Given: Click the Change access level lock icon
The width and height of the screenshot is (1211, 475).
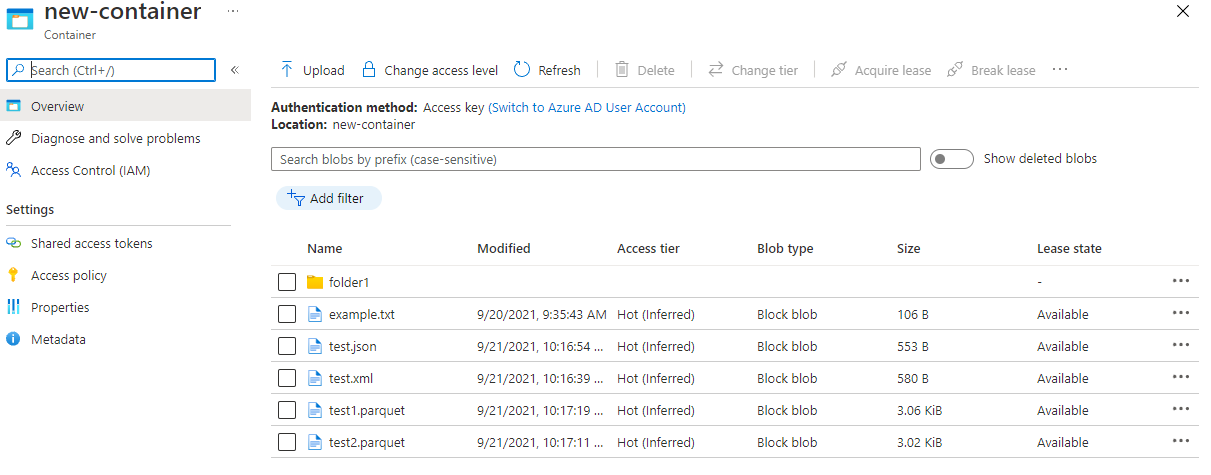Looking at the screenshot, I should tap(369, 70).
